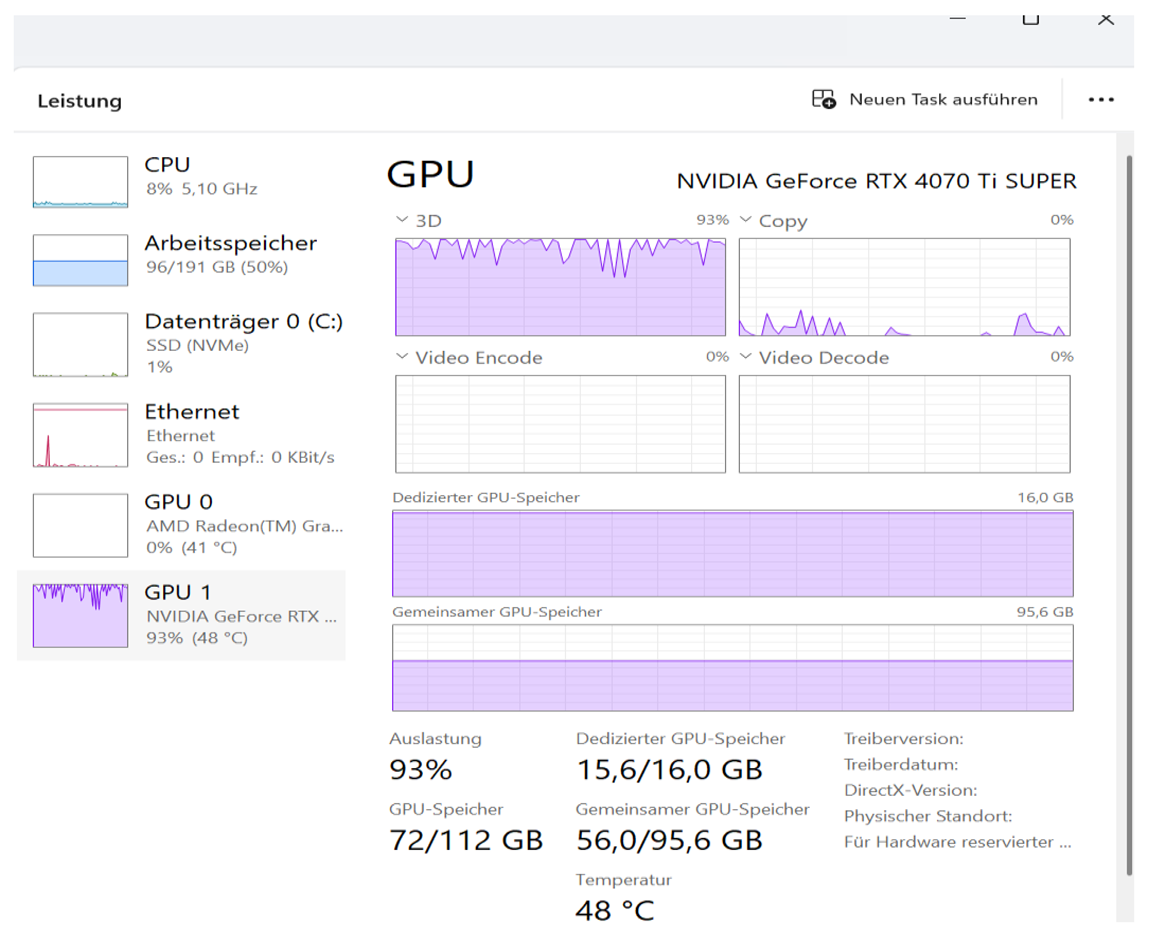Click the Gemeinsamer GPU-Speicher usage graph
This screenshot has width=1149, height=935.
(x=732, y=668)
